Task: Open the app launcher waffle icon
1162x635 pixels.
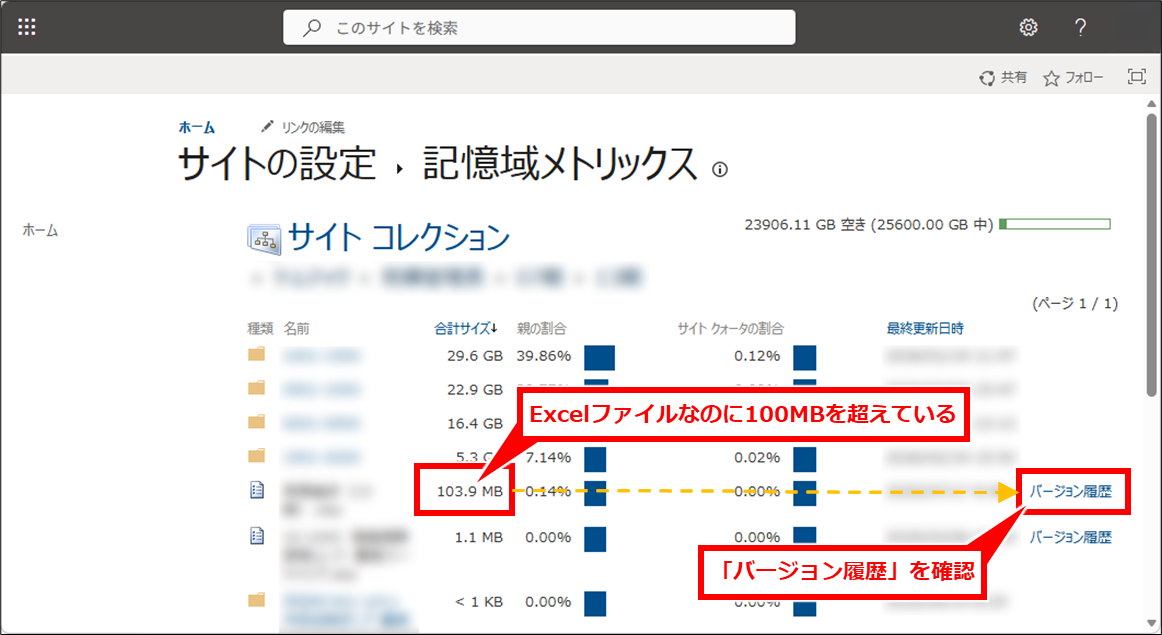Action: tap(27, 27)
